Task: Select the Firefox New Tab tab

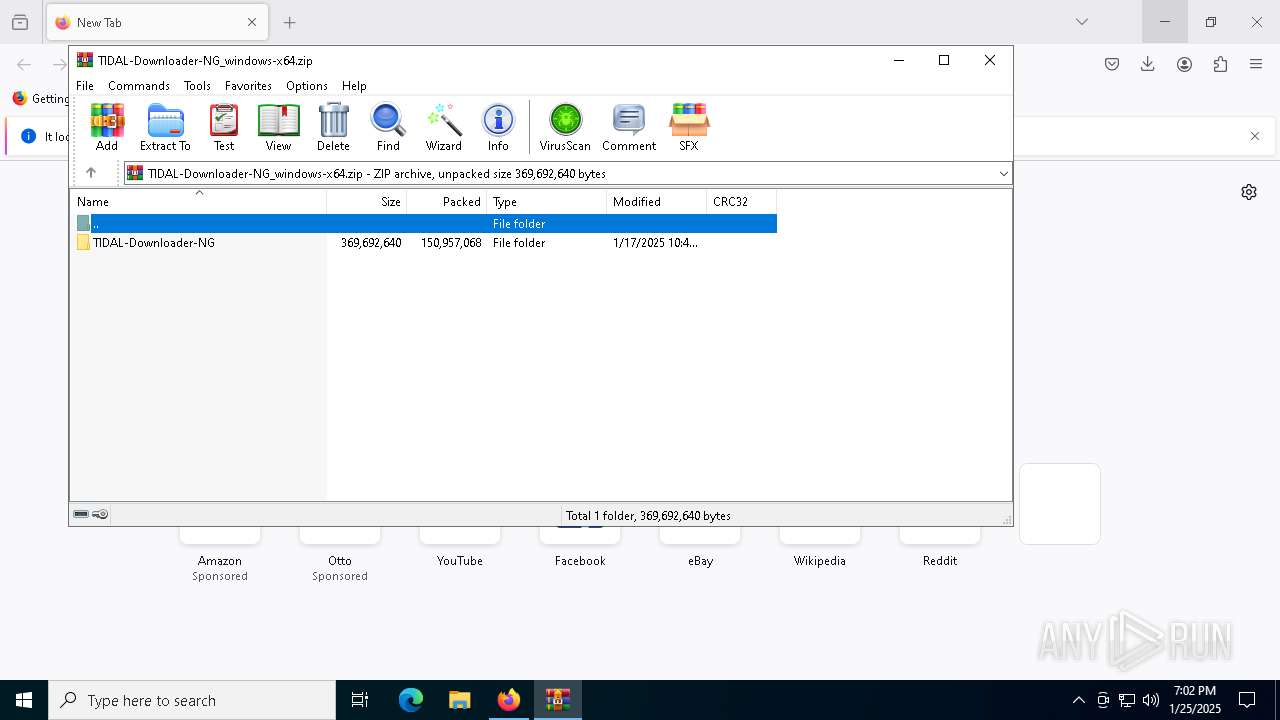Action: pyautogui.click(x=157, y=22)
